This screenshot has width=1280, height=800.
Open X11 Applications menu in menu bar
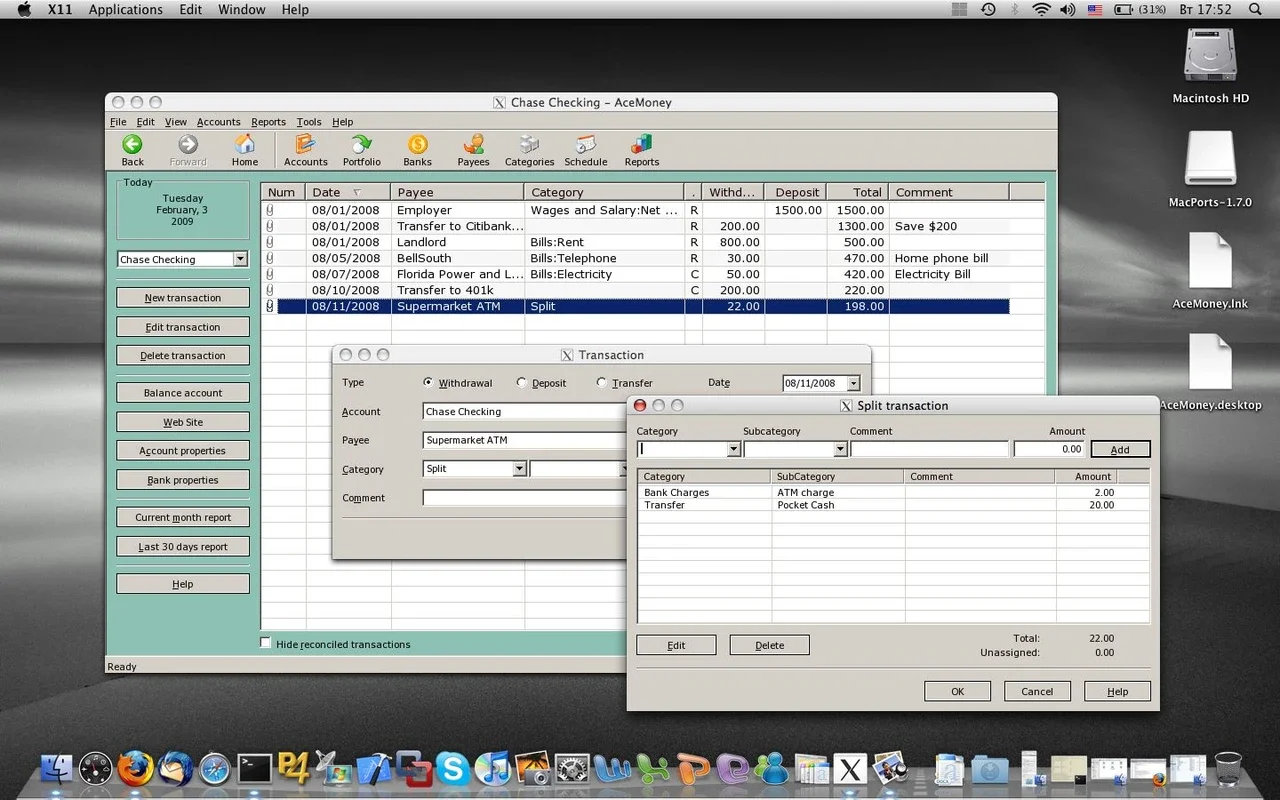pyautogui.click(x=126, y=9)
